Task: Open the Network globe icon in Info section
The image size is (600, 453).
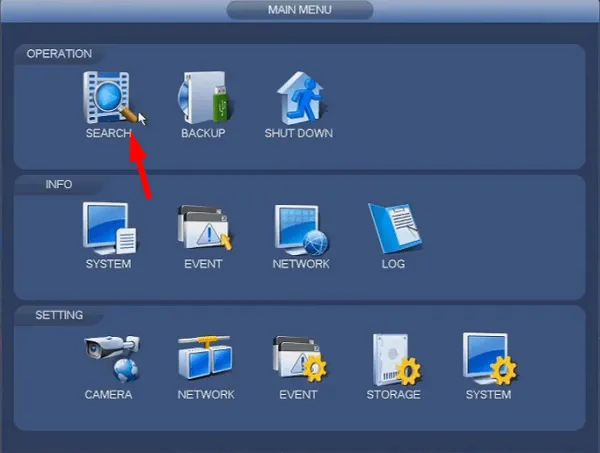Action: pos(300,229)
